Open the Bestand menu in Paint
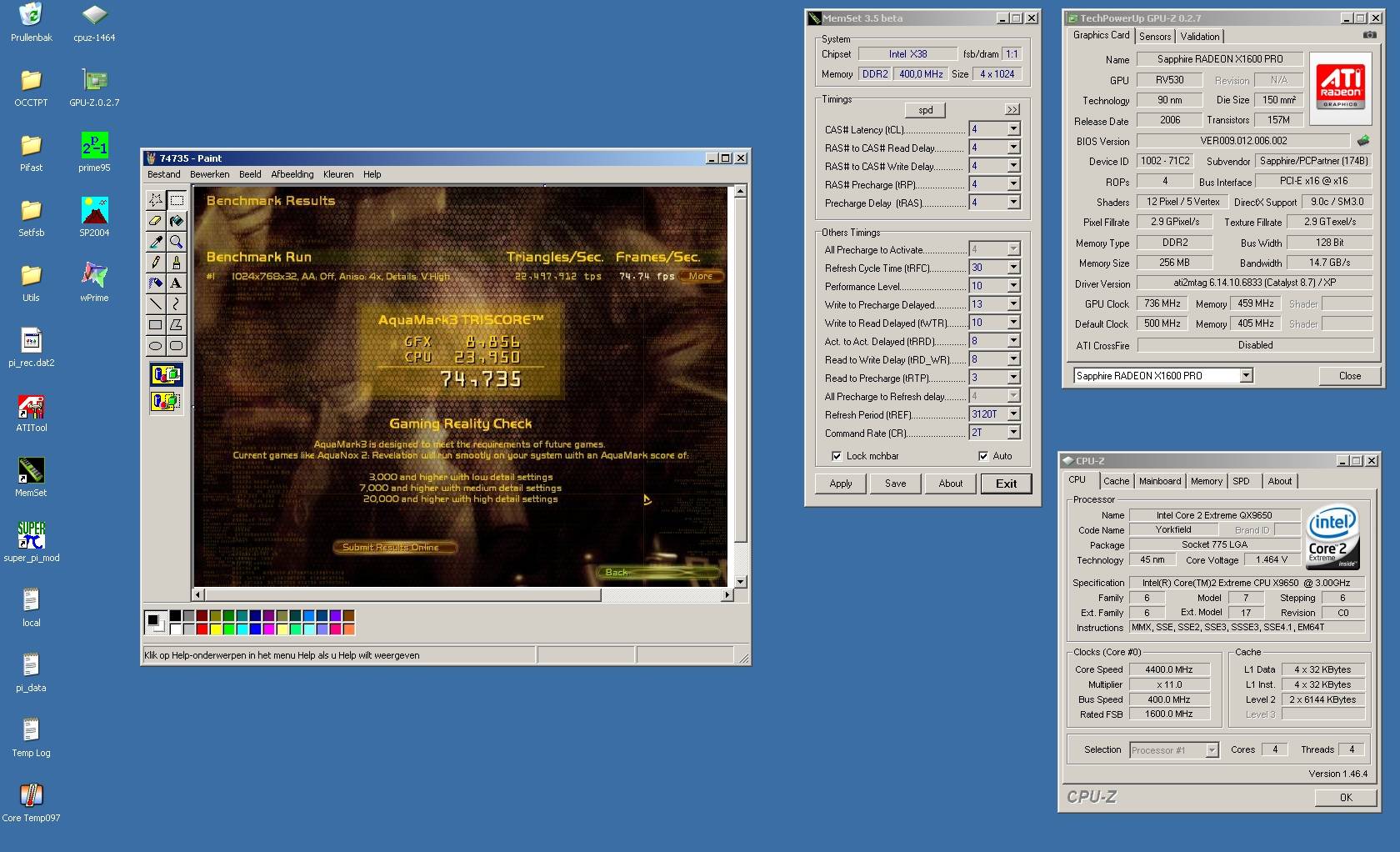Image resolution: width=1400 pixels, height=852 pixels. click(x=164, y=174)
